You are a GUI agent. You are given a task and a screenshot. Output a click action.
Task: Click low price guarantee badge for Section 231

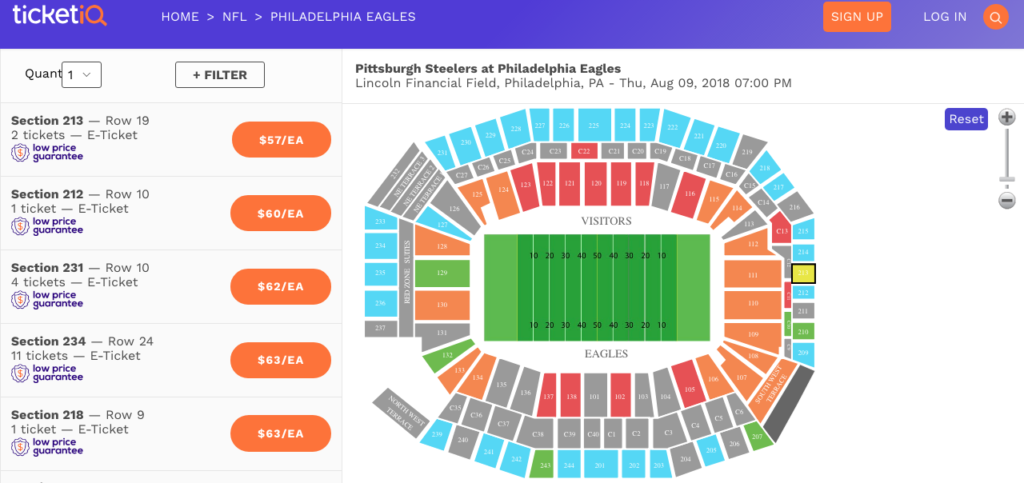[x=47, y=299]
